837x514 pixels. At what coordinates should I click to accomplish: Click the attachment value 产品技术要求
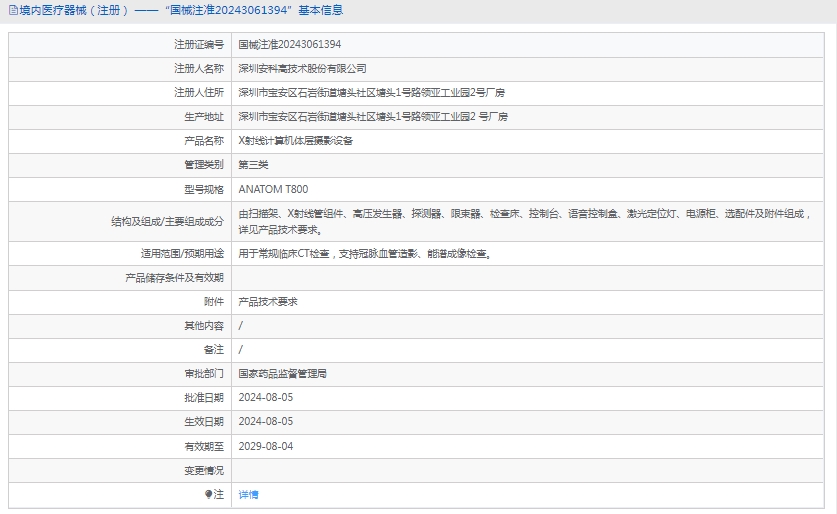coord(268,301)
